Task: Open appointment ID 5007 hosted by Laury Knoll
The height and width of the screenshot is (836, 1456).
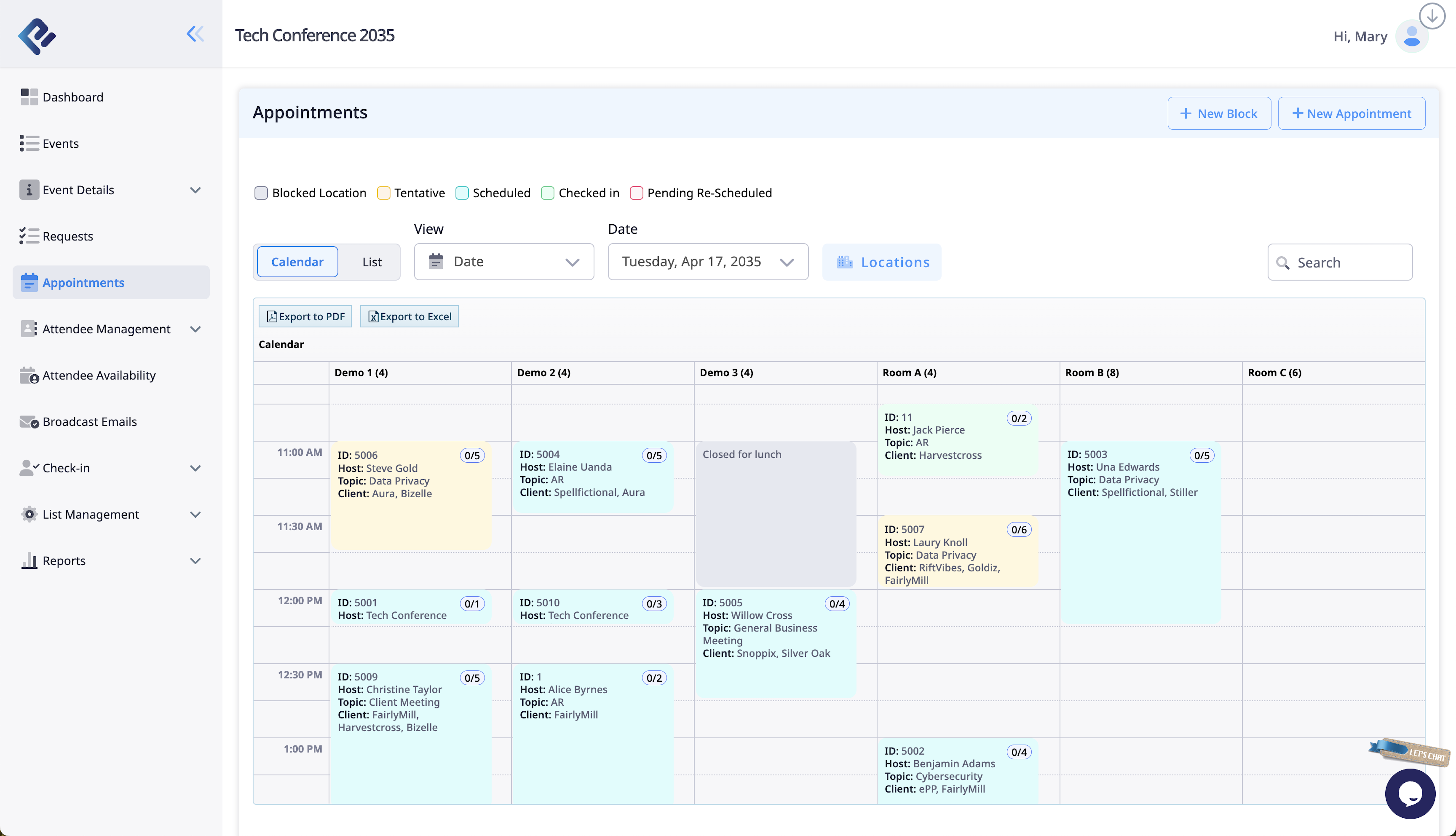Action: pos(958,551)
